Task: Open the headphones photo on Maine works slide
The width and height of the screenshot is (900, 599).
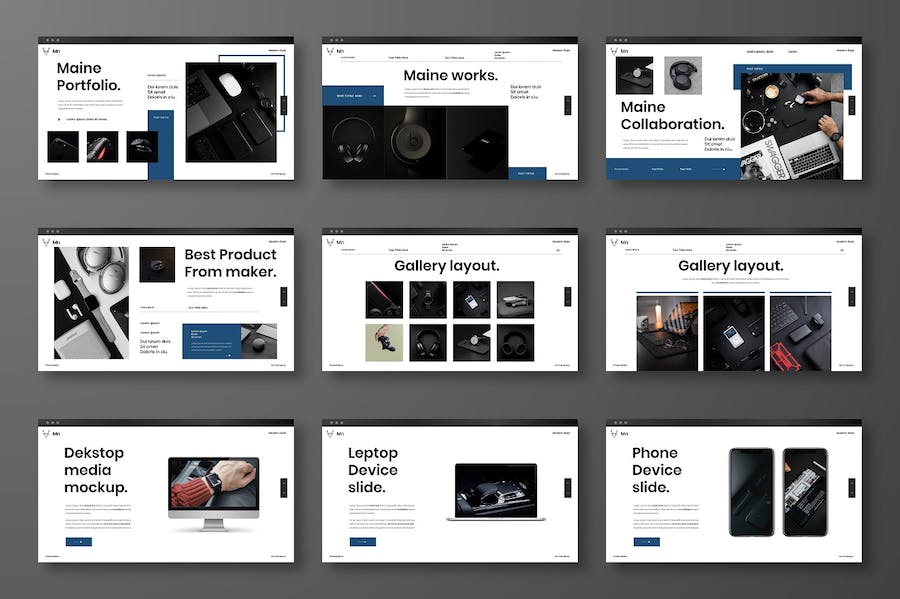Action: click(x=352, y=143)
